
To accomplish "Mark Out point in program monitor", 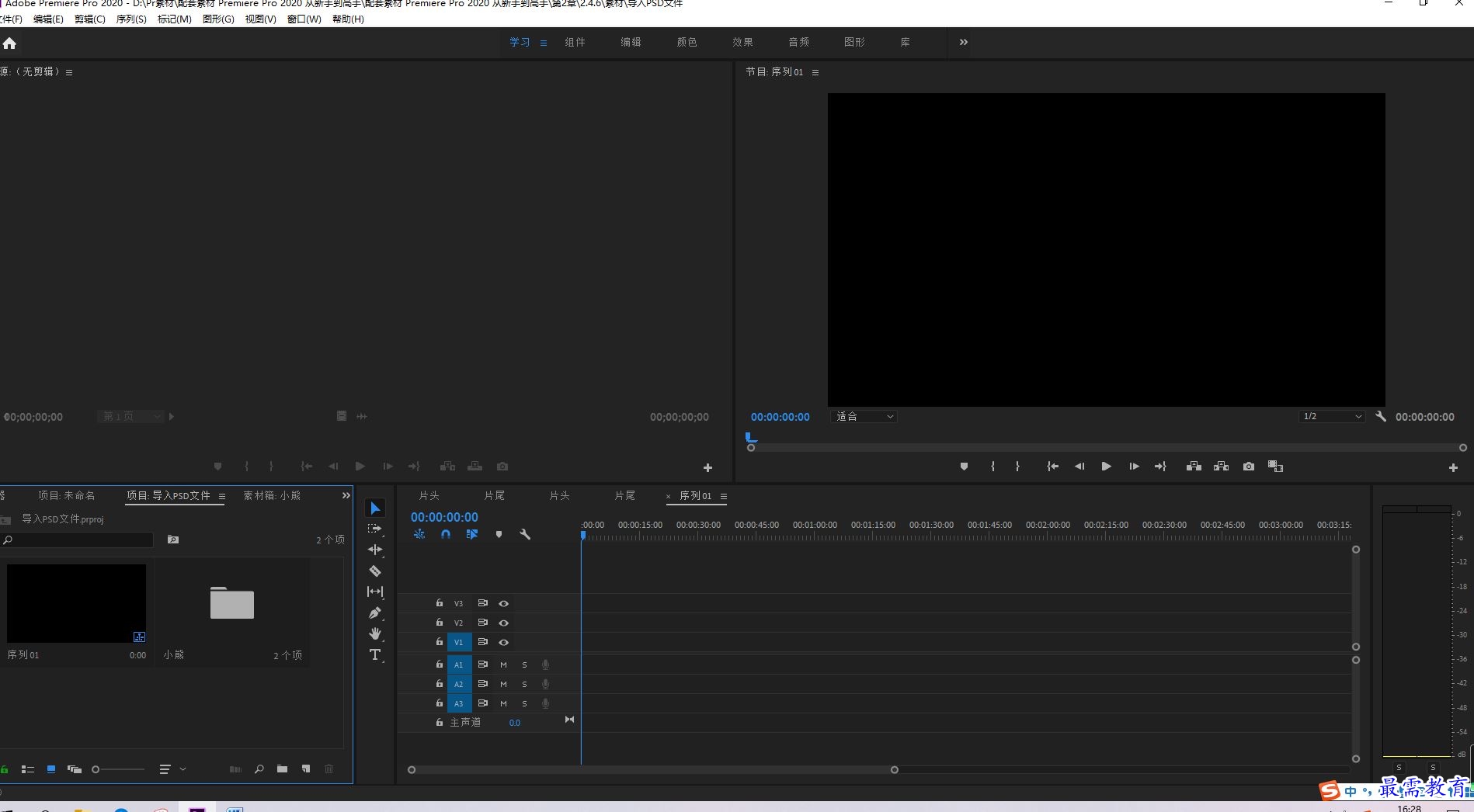I will (x=1017, y=467).
